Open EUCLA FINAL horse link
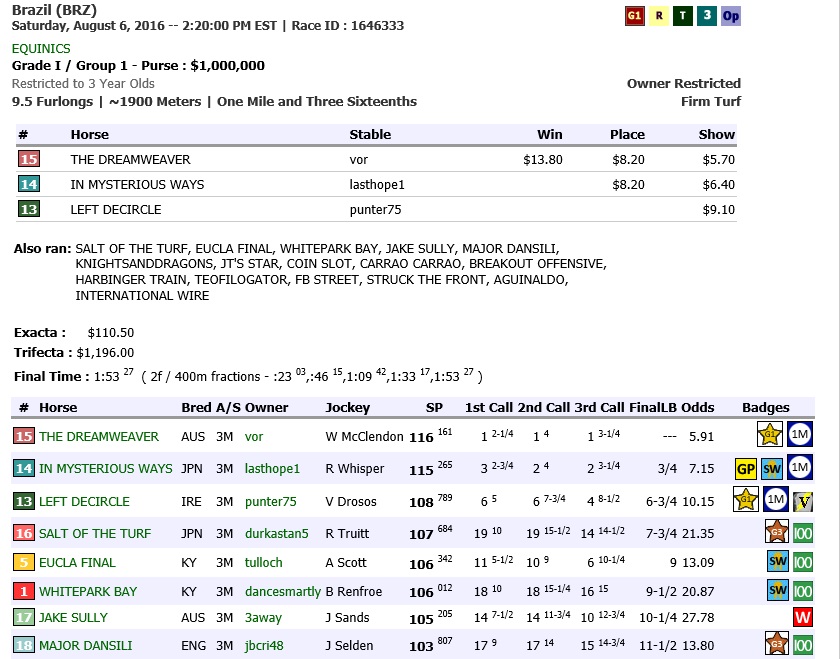 click(x=77, y=563)
